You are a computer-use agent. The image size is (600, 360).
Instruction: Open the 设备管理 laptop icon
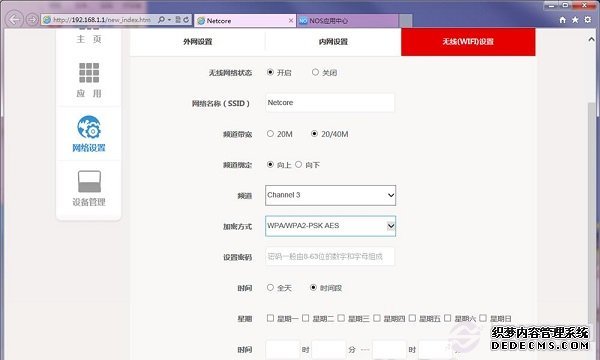tap(89, 181)
